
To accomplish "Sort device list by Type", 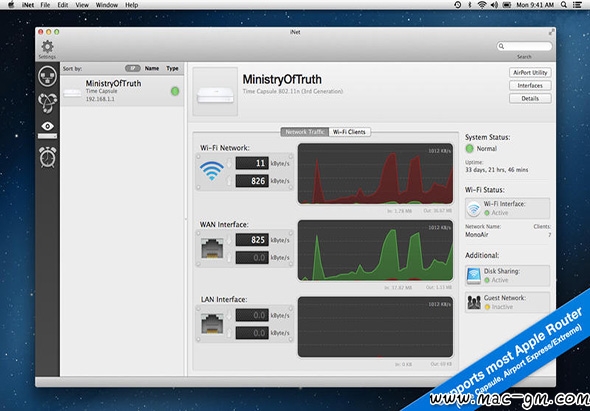I will pos(172,68).
